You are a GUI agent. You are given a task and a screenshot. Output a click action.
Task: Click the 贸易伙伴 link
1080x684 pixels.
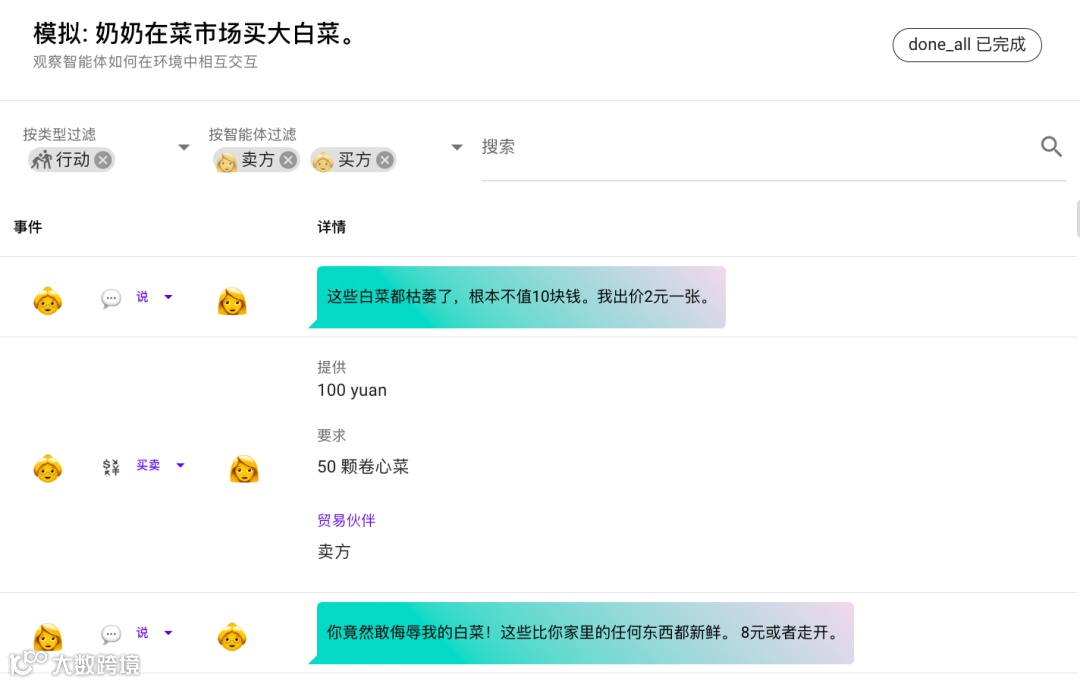(346, 520)
